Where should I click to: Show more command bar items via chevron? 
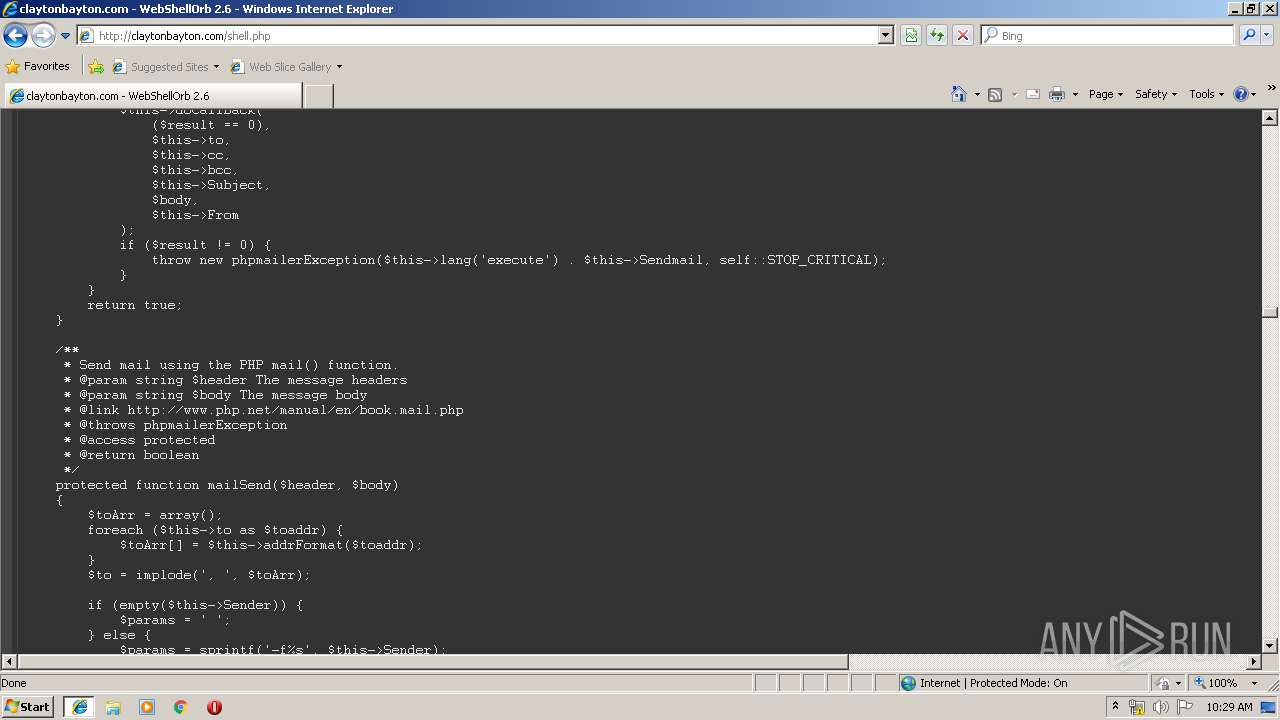click(1272, 88)
